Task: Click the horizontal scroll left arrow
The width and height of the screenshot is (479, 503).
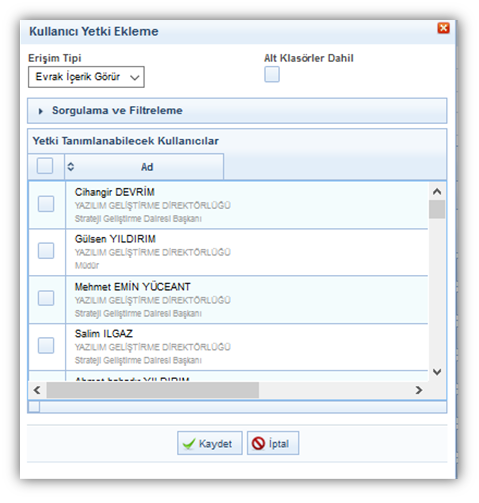Action: (37, 390)
